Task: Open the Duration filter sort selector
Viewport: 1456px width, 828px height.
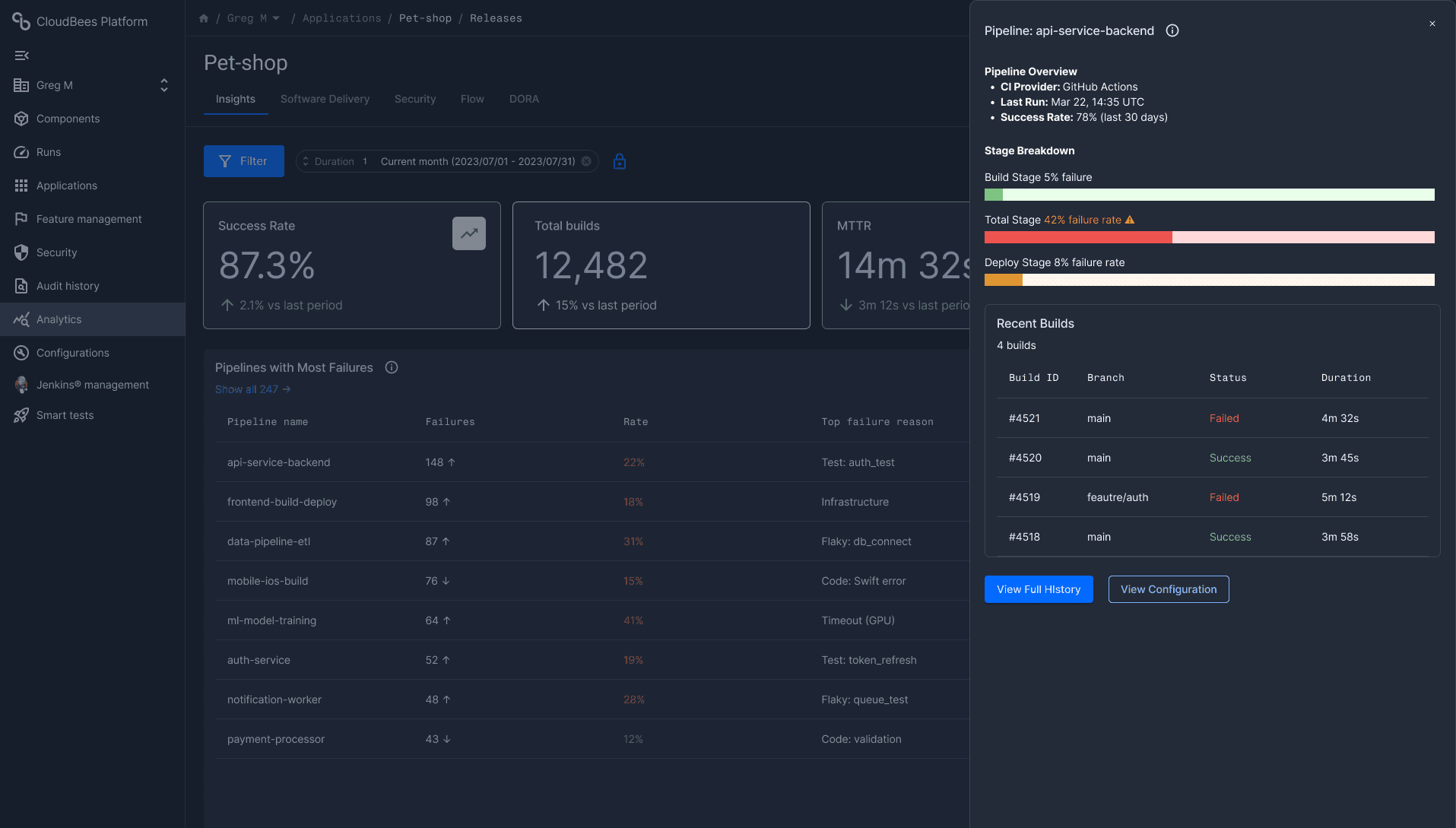Action: coord(306,161)
